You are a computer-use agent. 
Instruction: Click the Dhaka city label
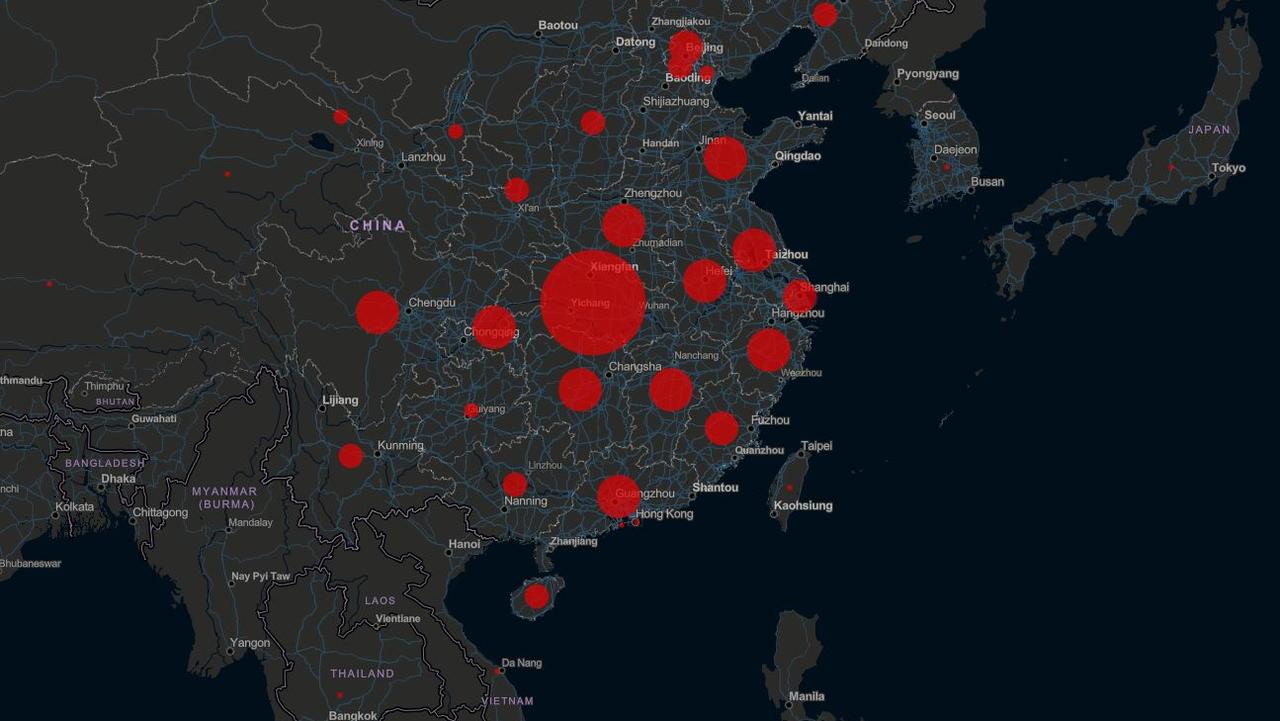tap(118, 479)
